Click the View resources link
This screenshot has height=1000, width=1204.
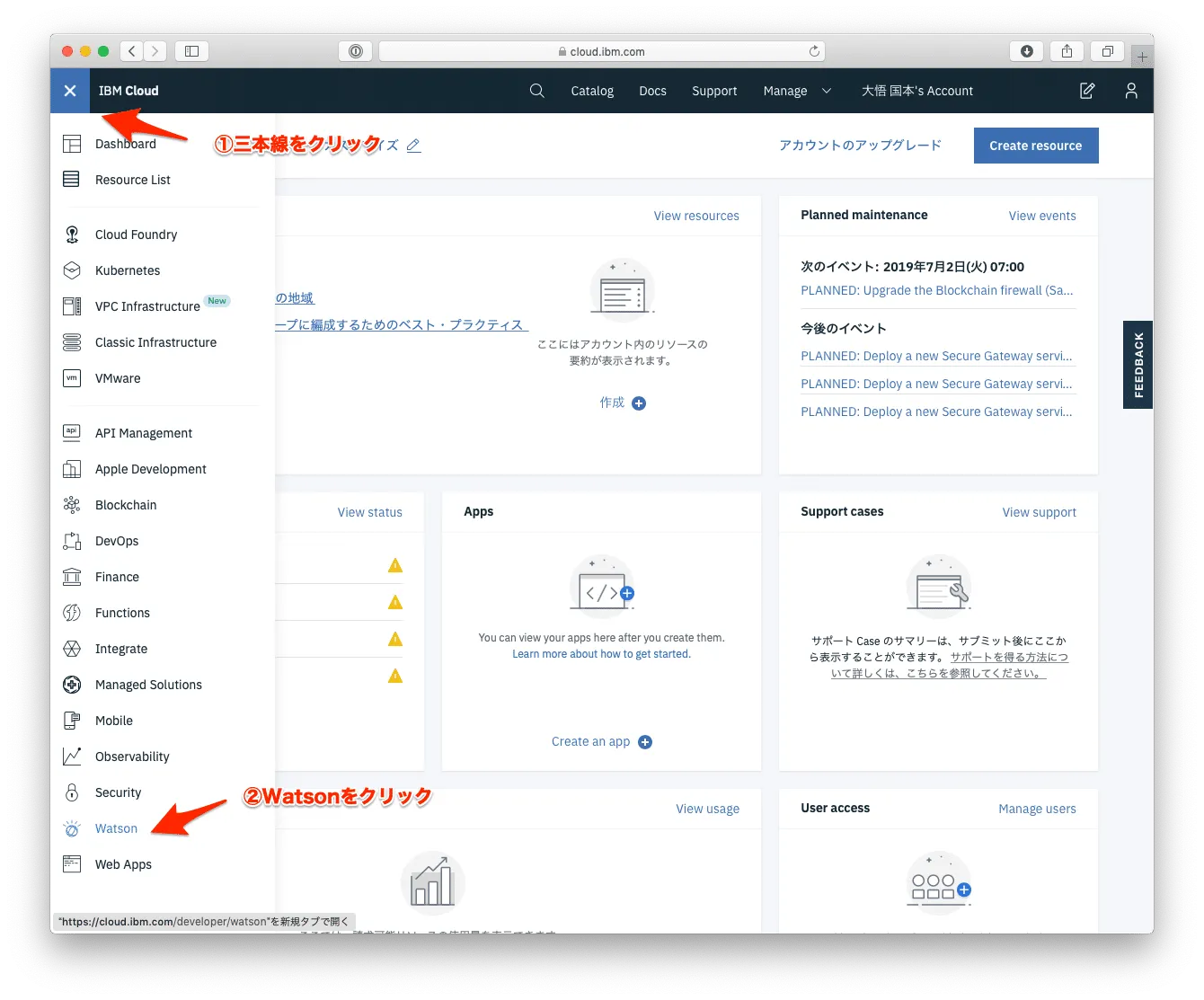pos(696,216)
